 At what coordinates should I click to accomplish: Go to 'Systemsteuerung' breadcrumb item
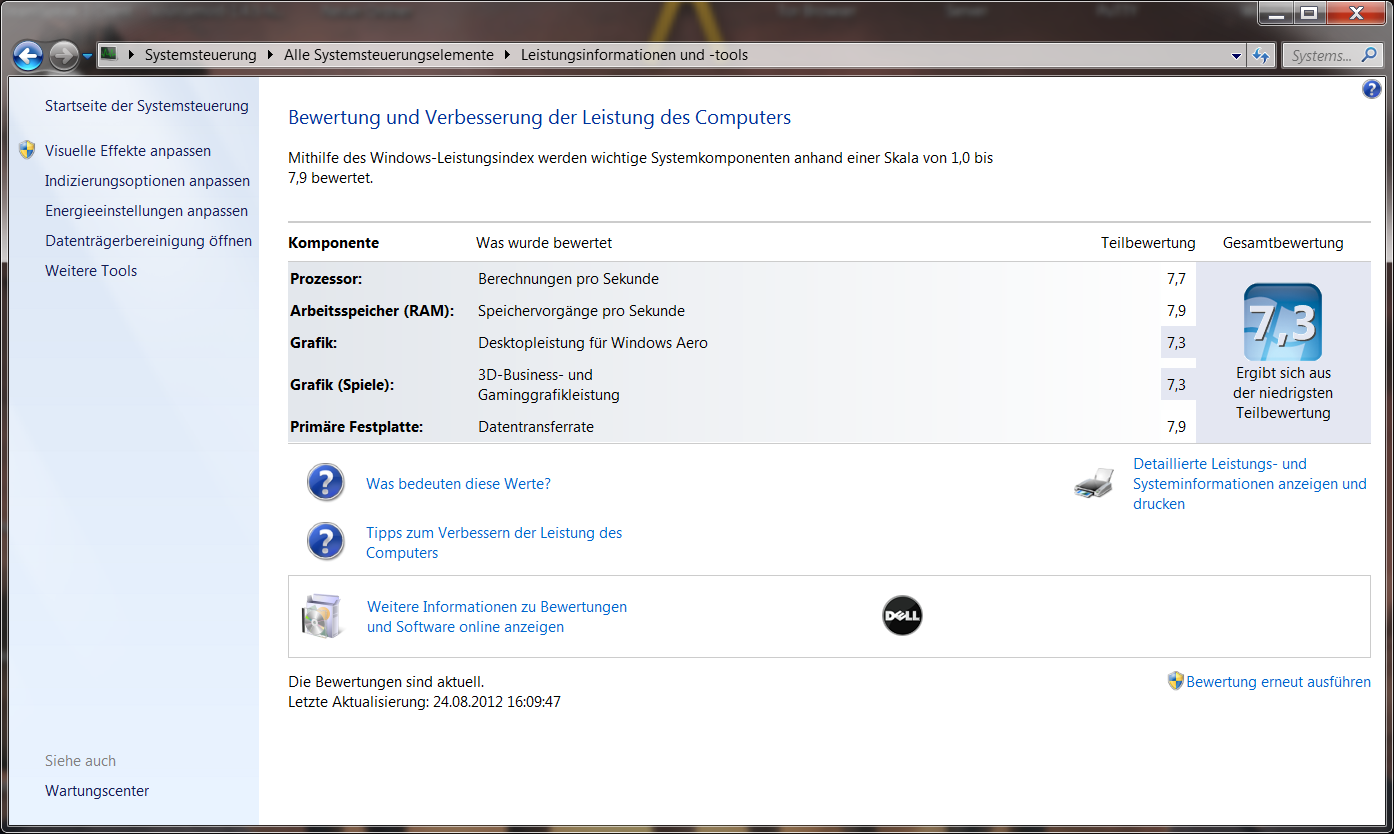click(x=200, y=55)
